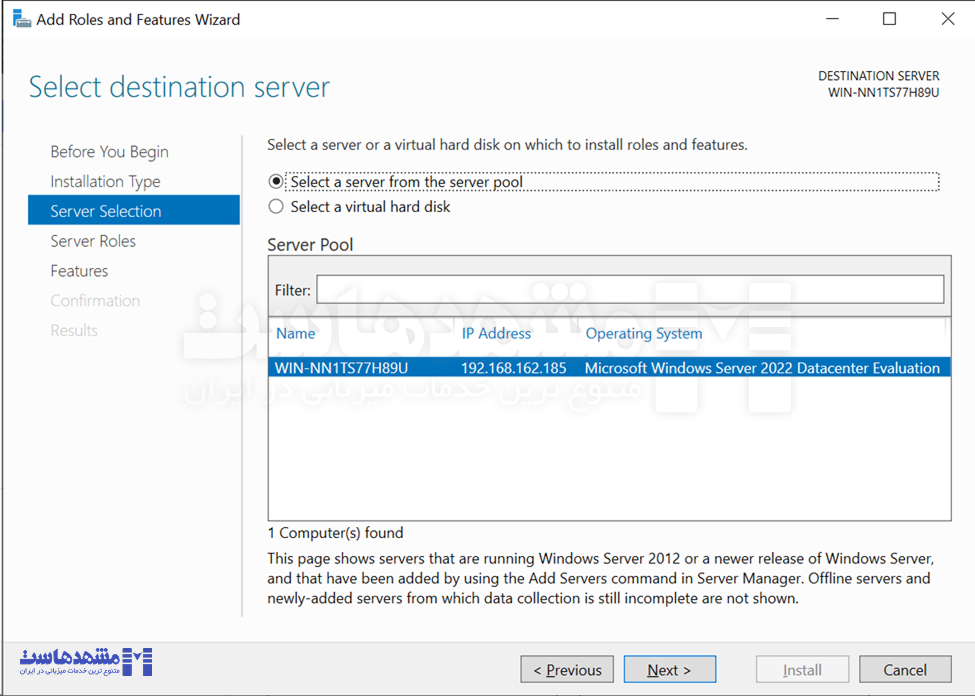Open the Installation Type step
This screenshot has width=975, height=696.
pos(105,182)
